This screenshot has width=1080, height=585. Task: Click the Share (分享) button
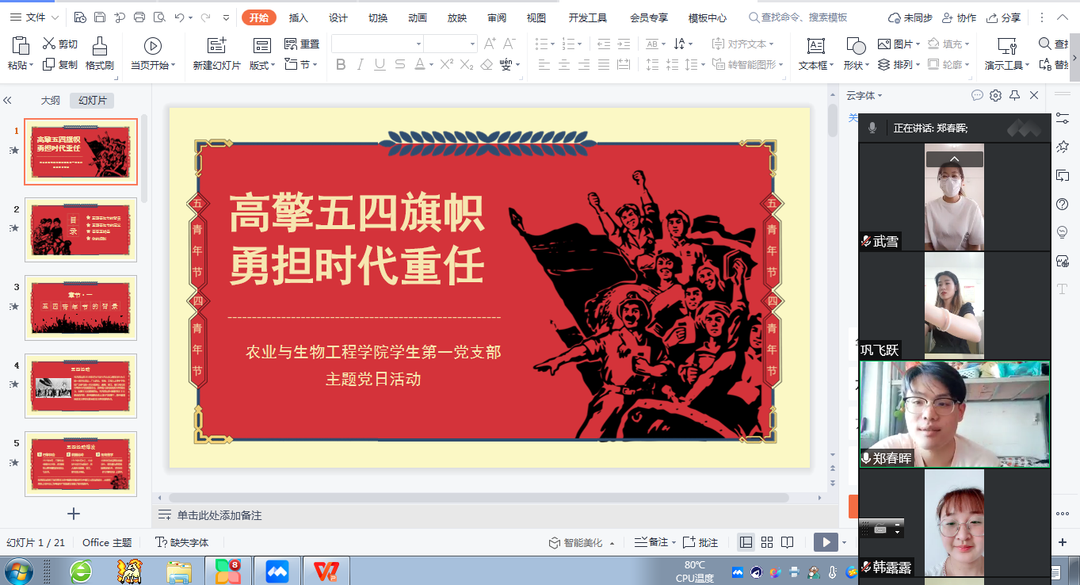click(1004, 18)
